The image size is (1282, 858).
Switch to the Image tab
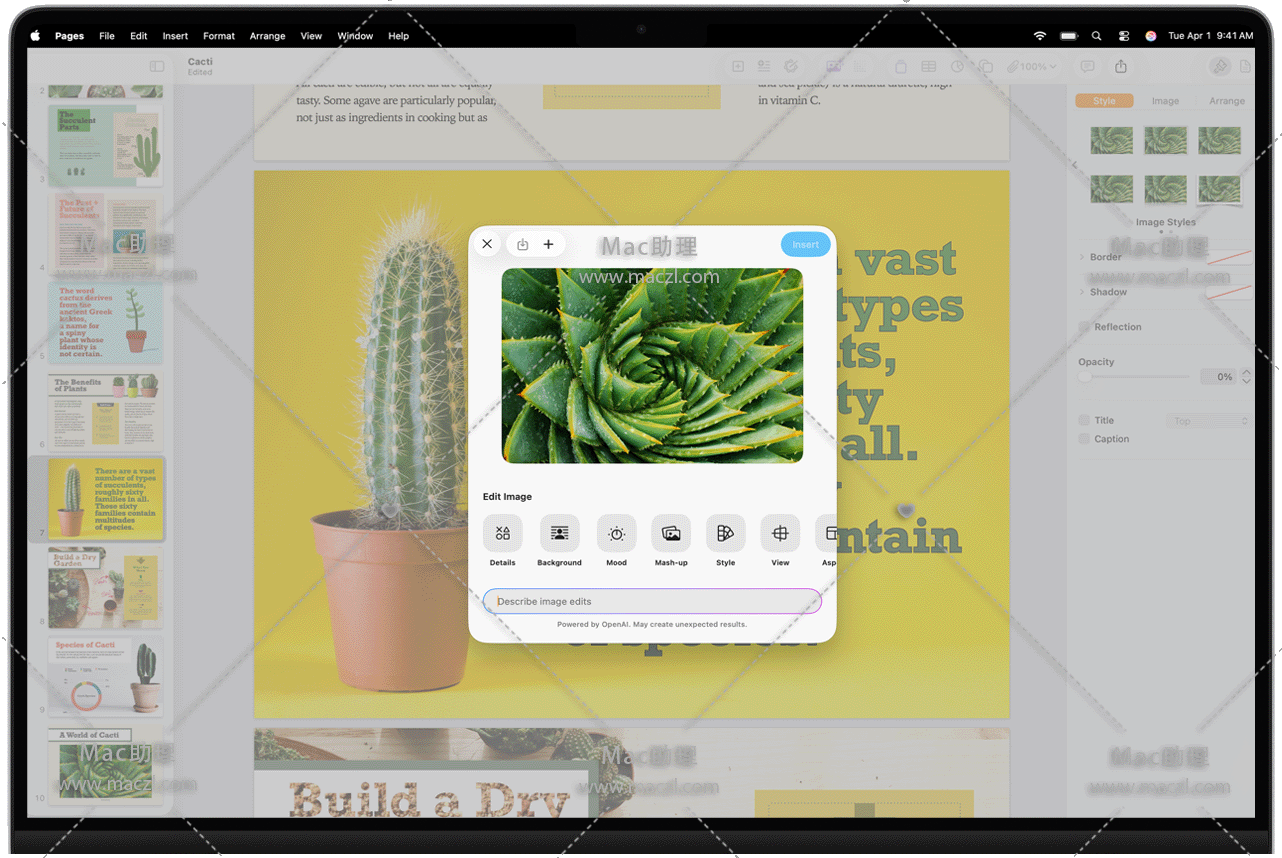point(1165,100)
